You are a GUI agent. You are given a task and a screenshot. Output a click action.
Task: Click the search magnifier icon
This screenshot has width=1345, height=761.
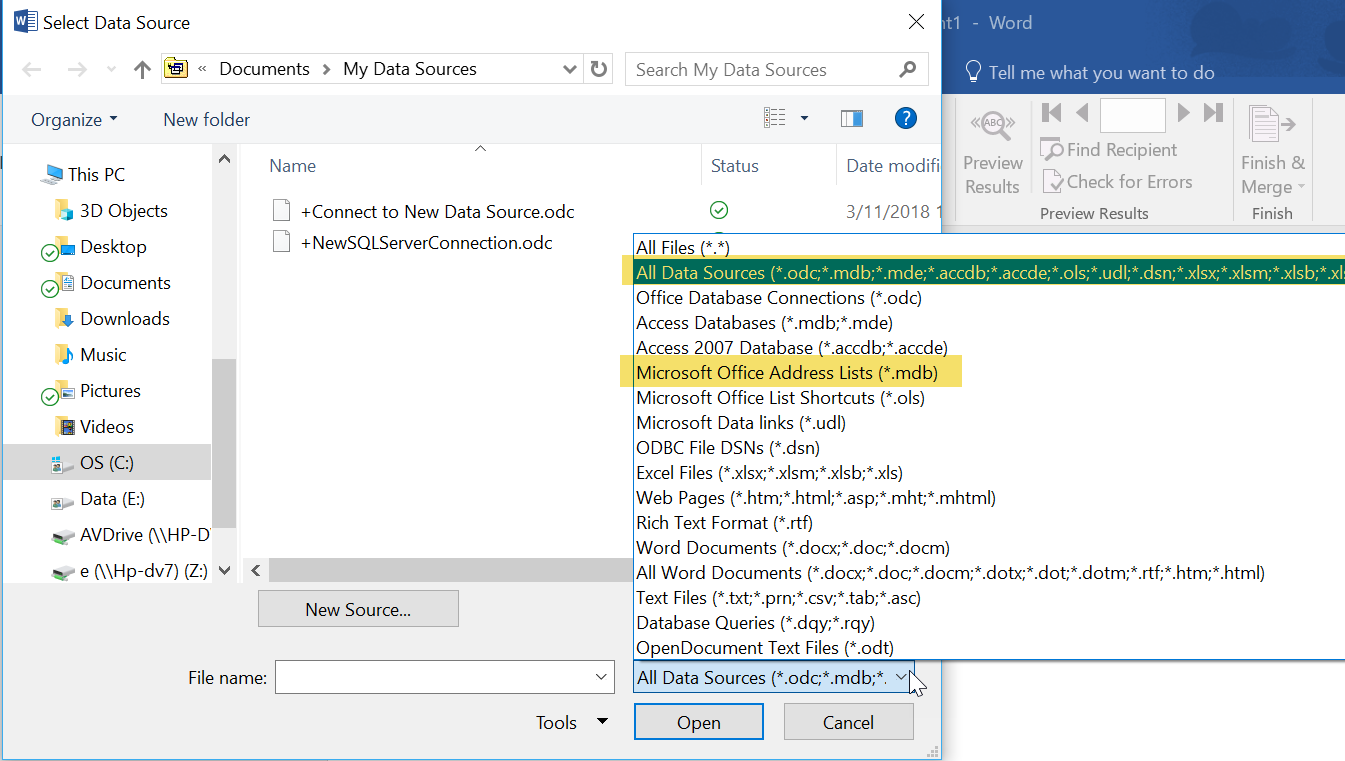click(x=907, y=69)
